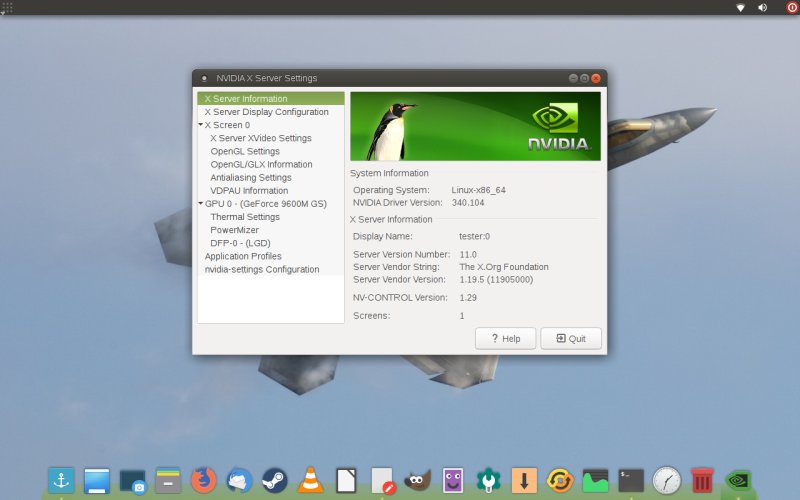Open the volume control in top panel
Viewport: 800px width, 500px height.
(x=763, y=7)
